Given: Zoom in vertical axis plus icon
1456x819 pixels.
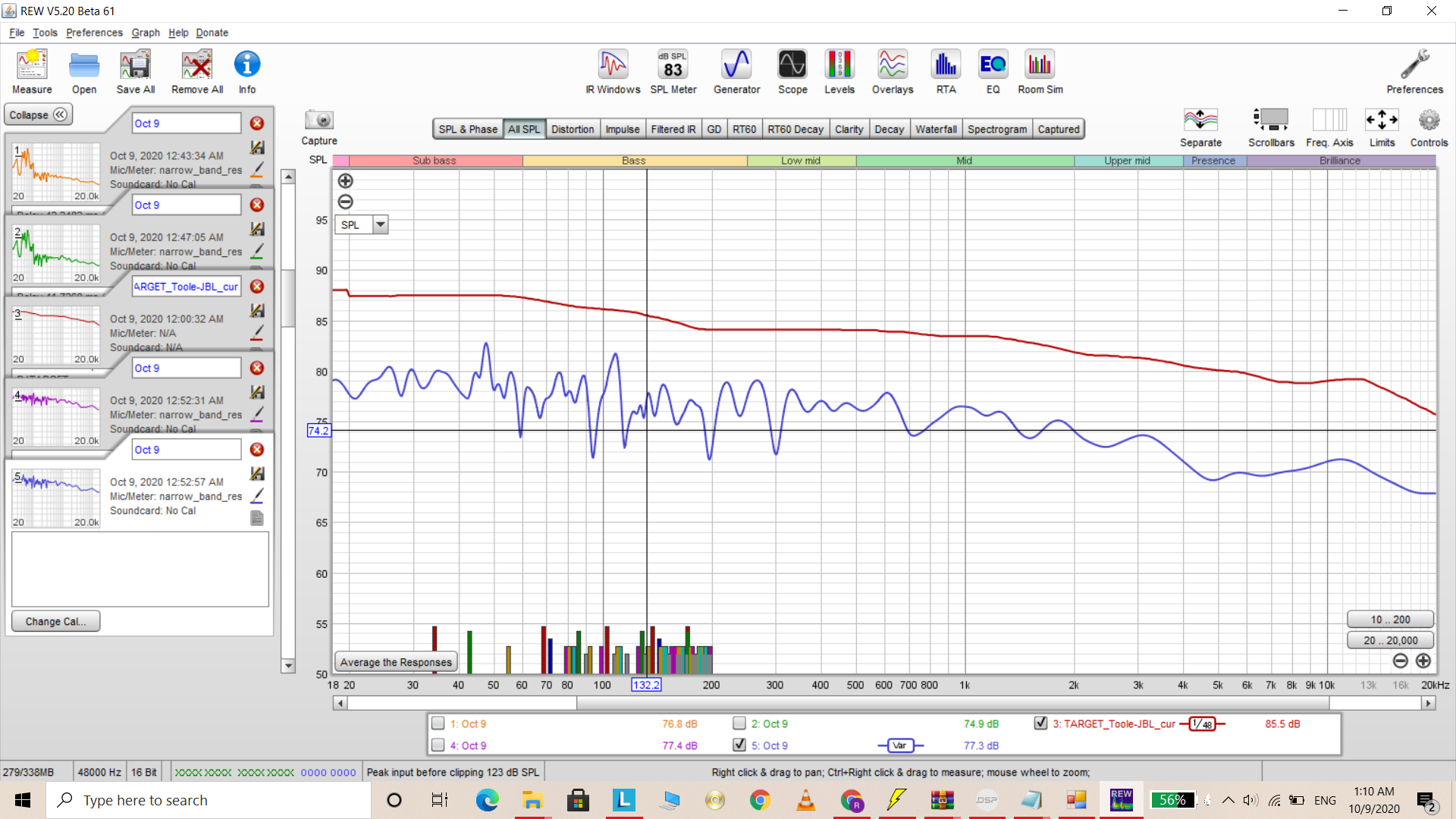Looking at the screenshot, I should [345, 180].
